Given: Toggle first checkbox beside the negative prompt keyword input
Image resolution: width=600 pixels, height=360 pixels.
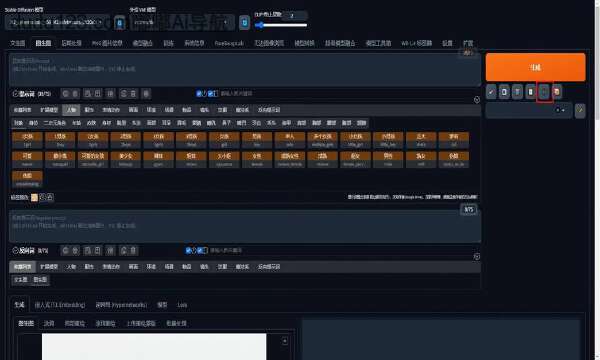Looking at the screenshot, I should 188,250.
